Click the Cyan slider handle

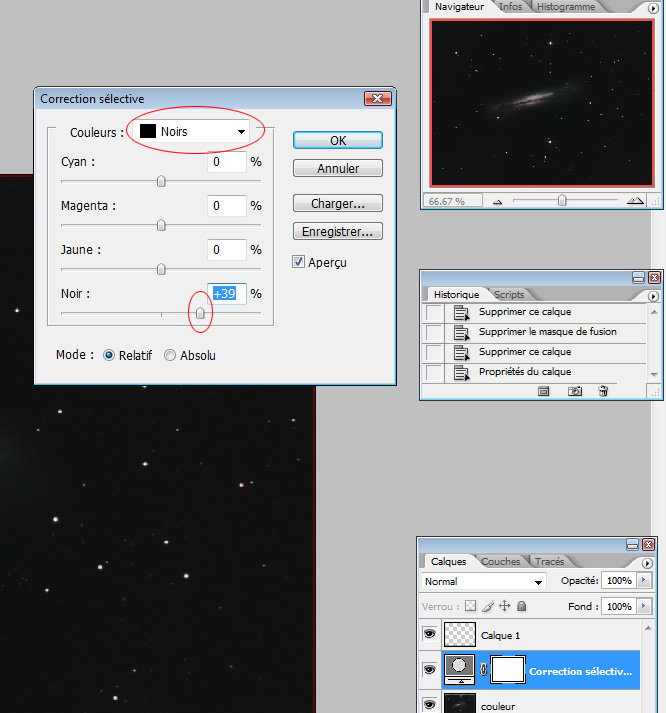point(161,181)
